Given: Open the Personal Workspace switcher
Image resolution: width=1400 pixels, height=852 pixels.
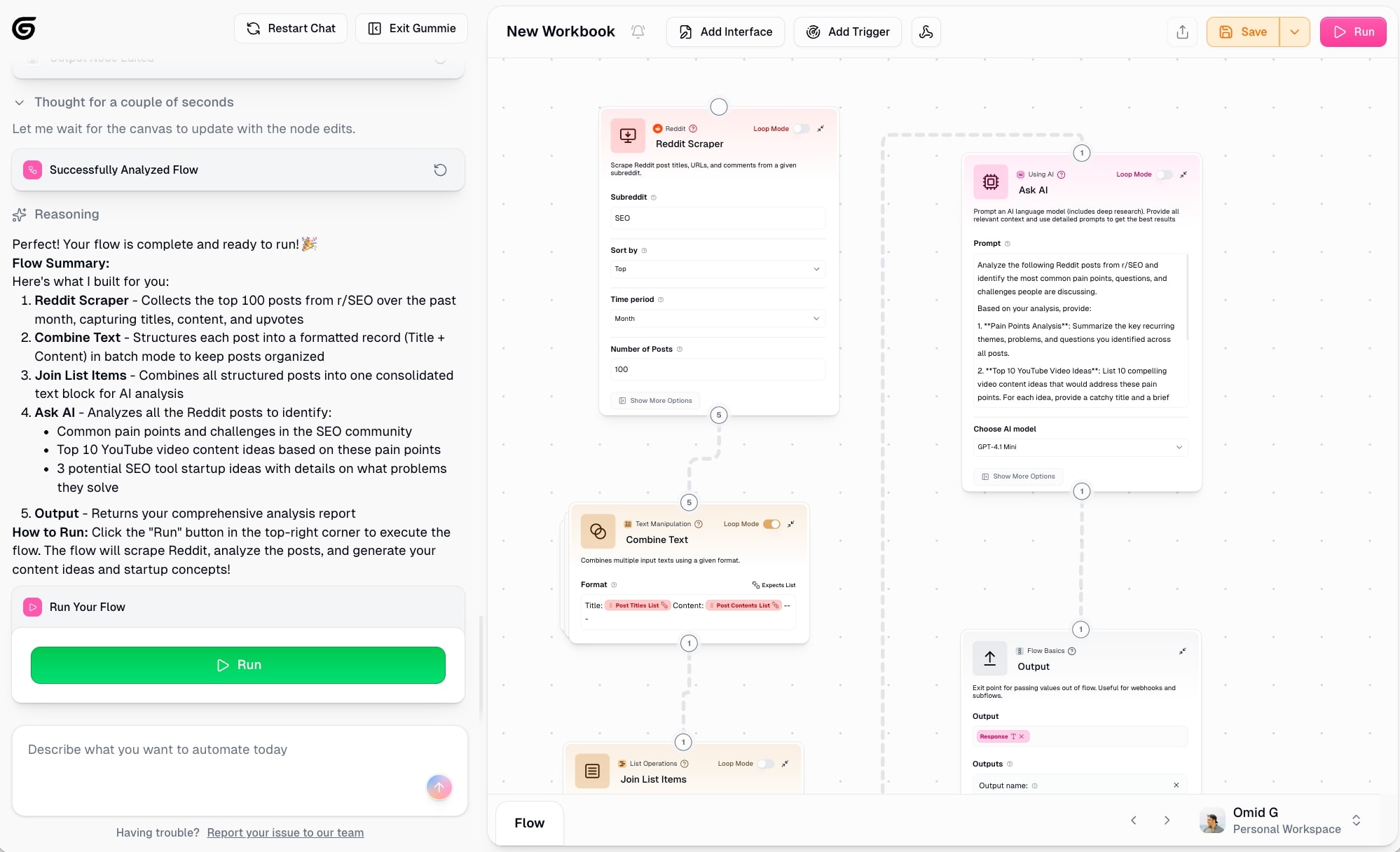Looking at the screenshot, I should [1281, 820].
